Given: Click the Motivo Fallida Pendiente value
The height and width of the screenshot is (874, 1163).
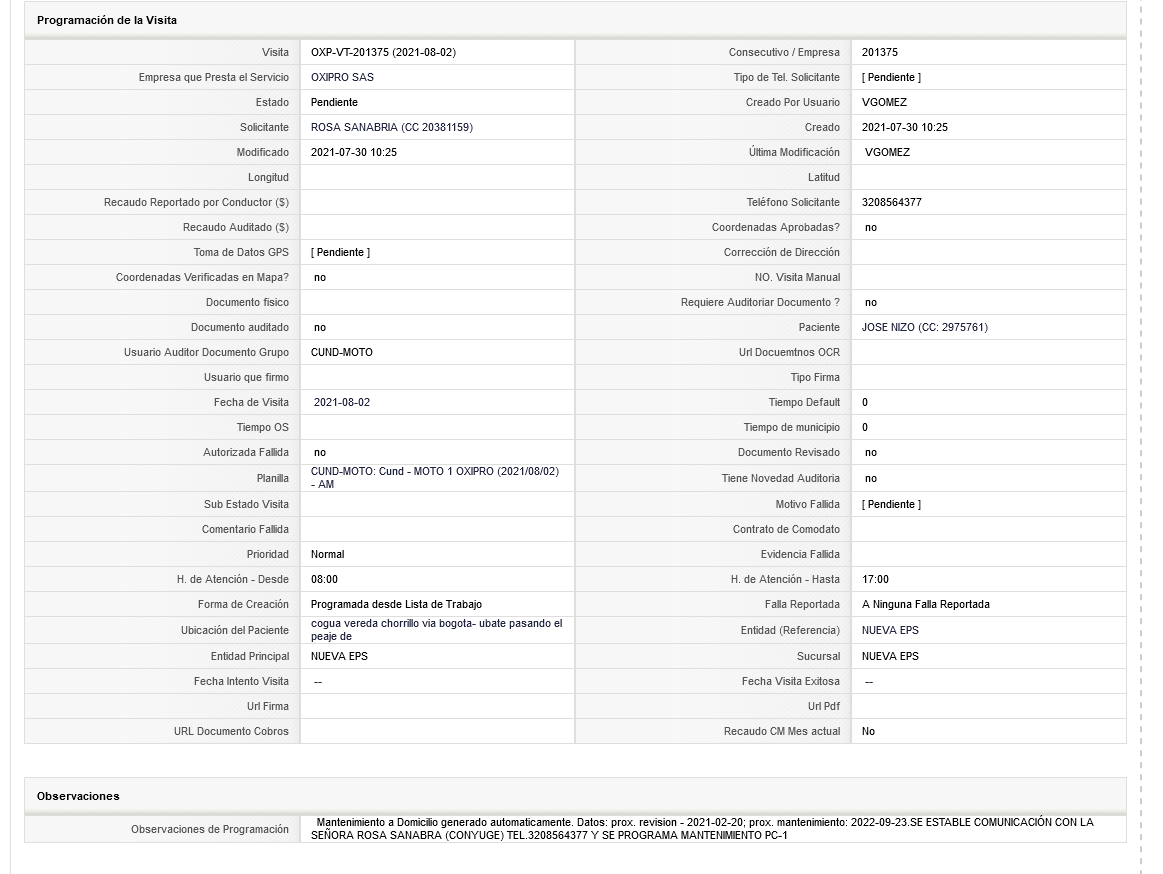Looking at the screenshot, I should (x=892, y=504).
